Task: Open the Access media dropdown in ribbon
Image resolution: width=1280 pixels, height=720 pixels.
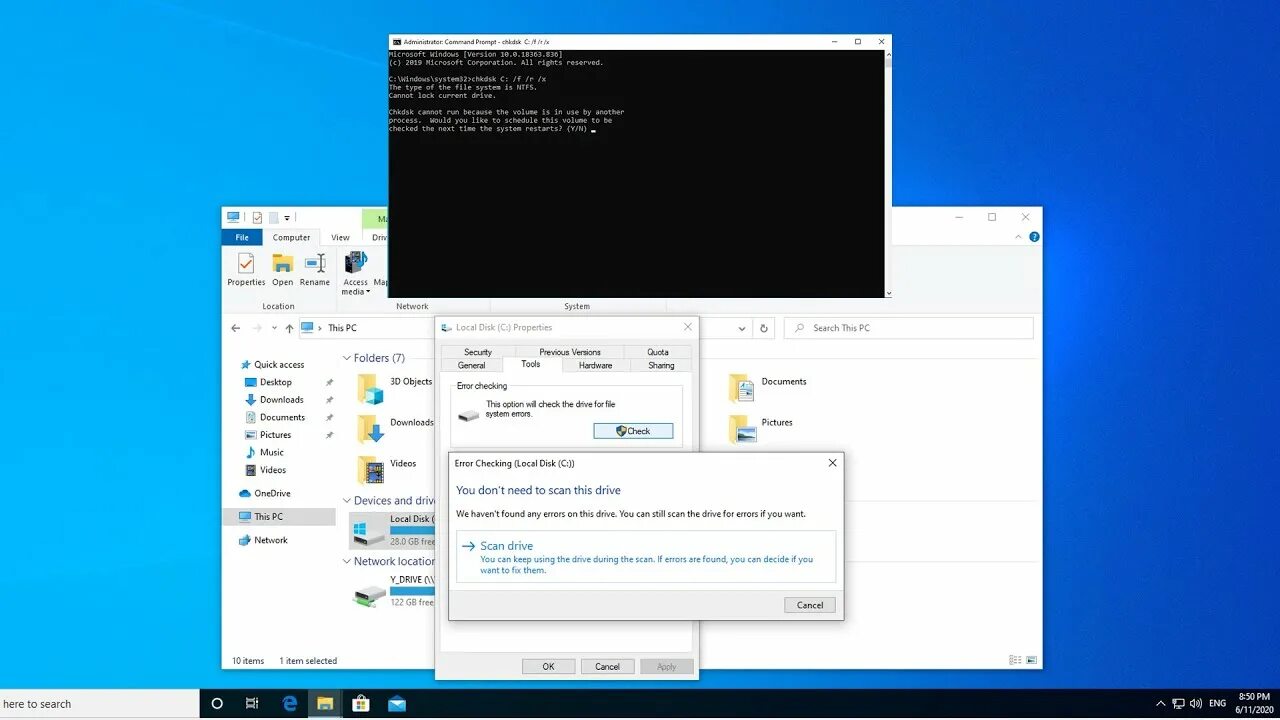Action: (356, 273)
